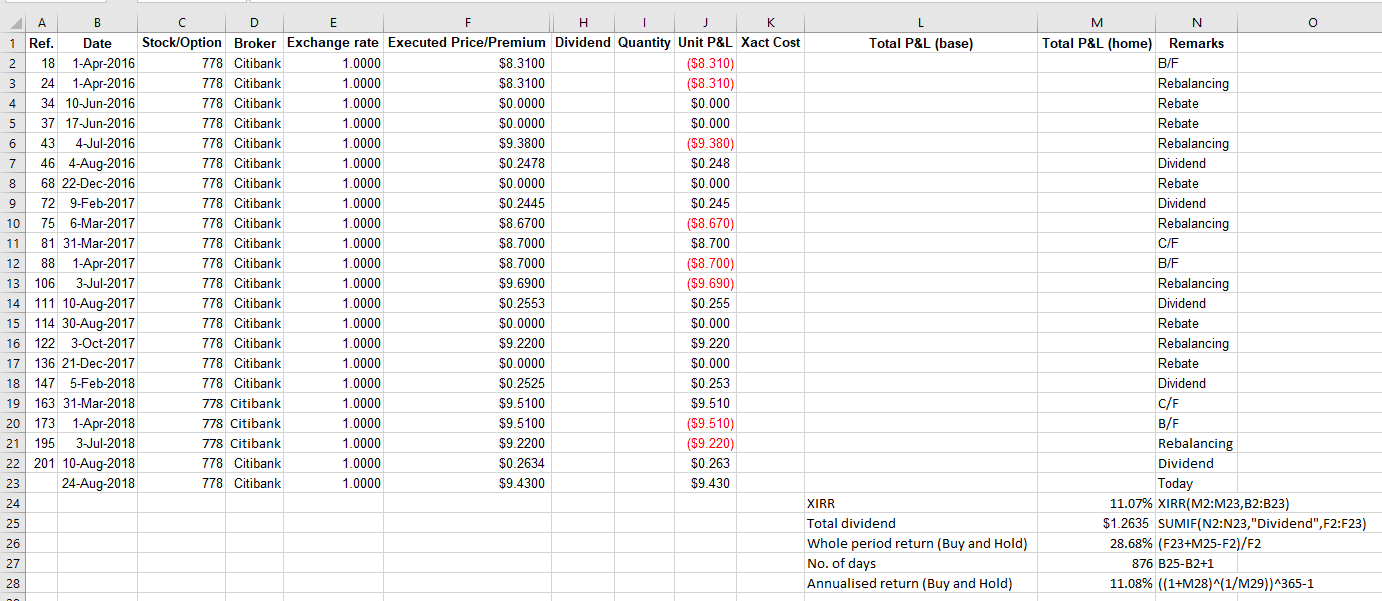The width and height of the screenshot is (1382, 601).
Task: Select the price cell $9.4300
Action: (467, 483)
